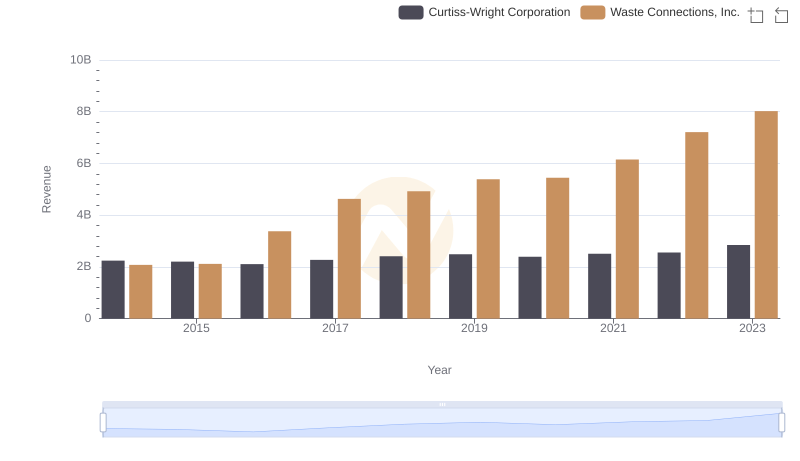Click the 2019 Curtiss-Wright bar
This screenshot has height=461, width=800.
click(x=460, y=286)
